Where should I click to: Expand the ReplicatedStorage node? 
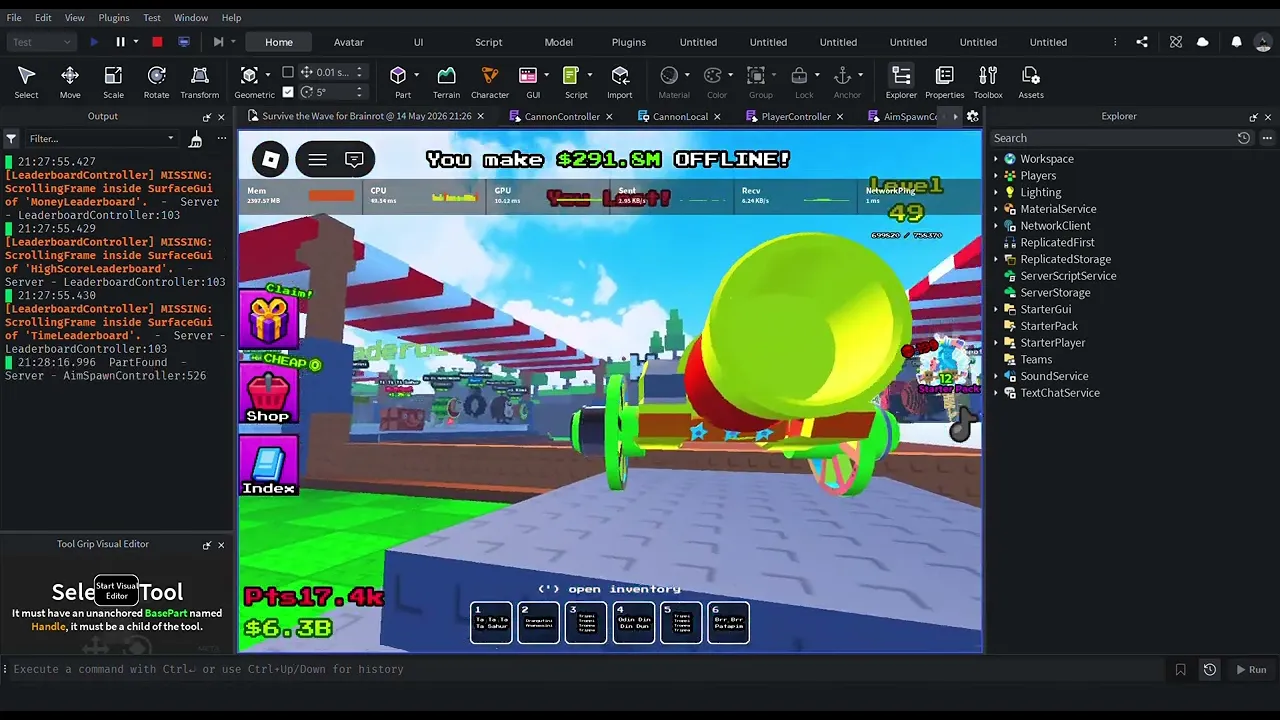[x=996, y=259]
